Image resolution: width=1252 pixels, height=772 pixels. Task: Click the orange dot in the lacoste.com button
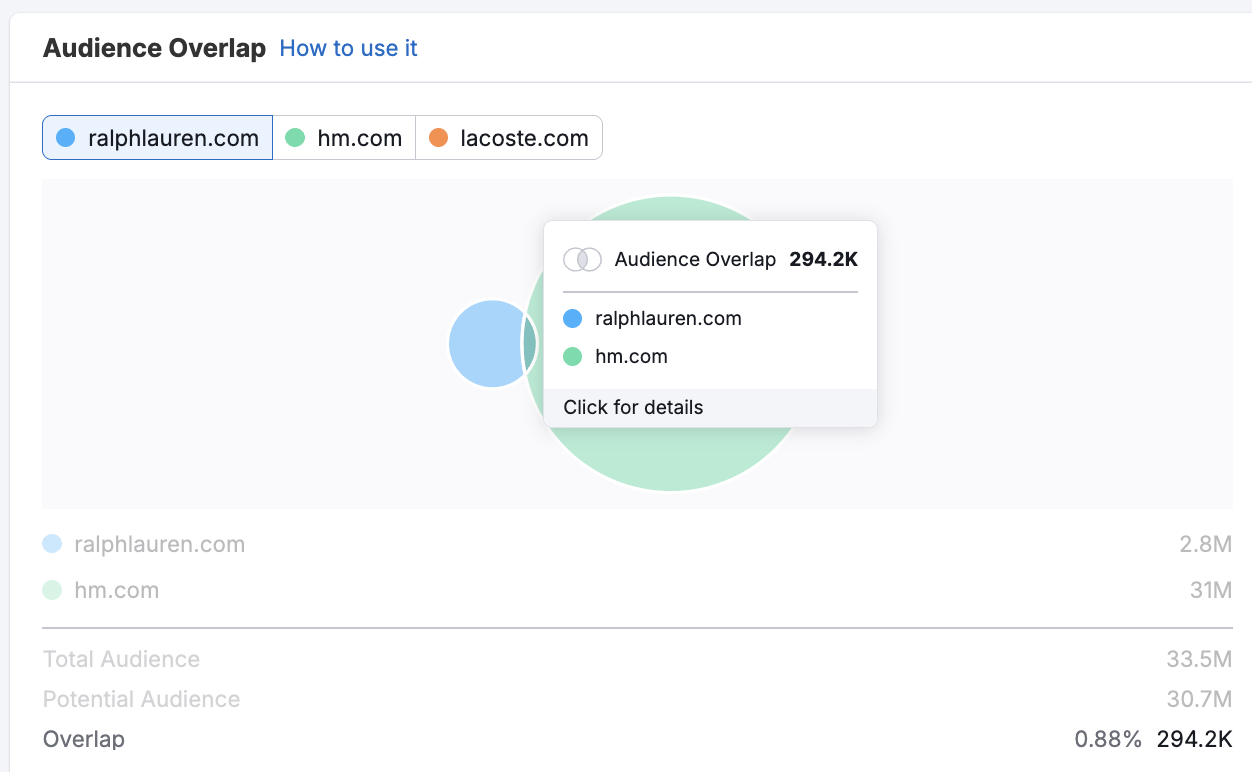point(438,138)
